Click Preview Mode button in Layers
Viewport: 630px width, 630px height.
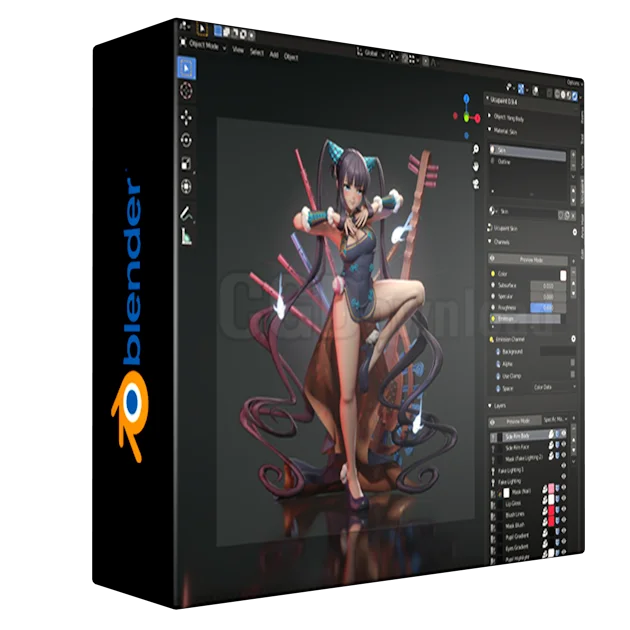tap(515, 421)
